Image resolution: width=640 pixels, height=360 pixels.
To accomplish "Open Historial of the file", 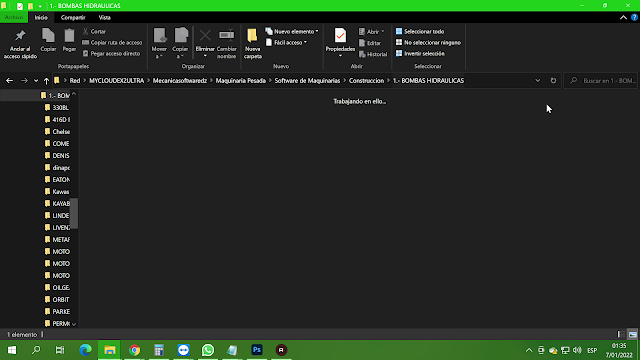I will pos(373,54).
